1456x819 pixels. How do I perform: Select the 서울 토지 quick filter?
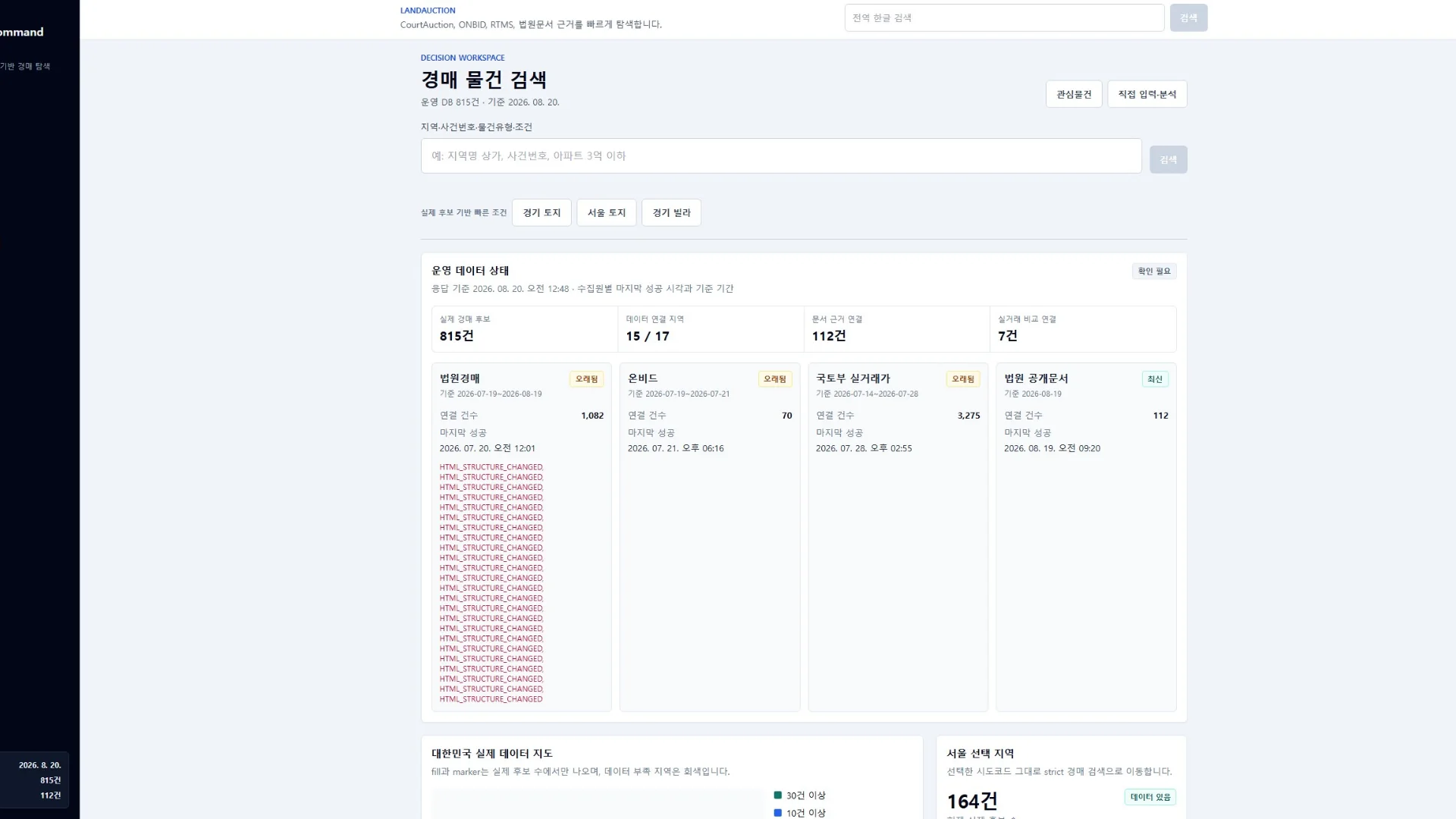pyautogui.click(x=607, y=212)
